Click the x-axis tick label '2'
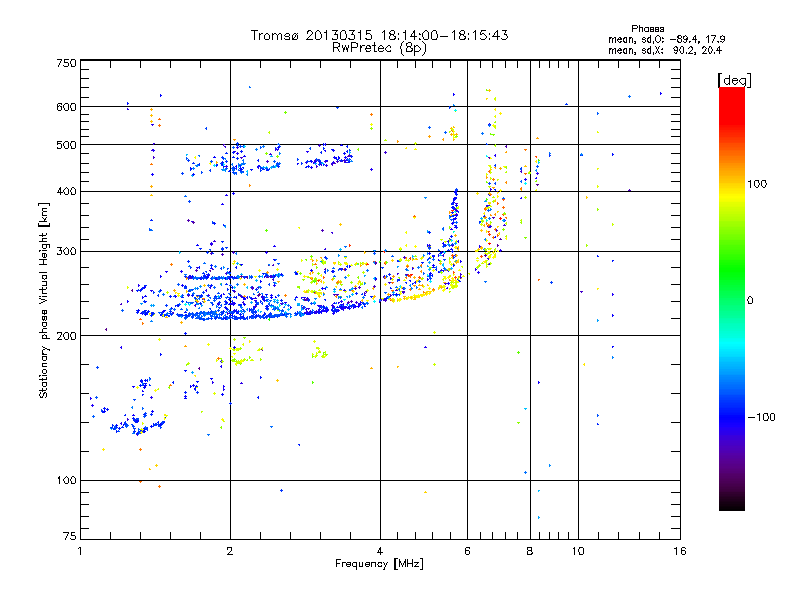The height and width of the screenshot is (600, 800). (230, 551)
